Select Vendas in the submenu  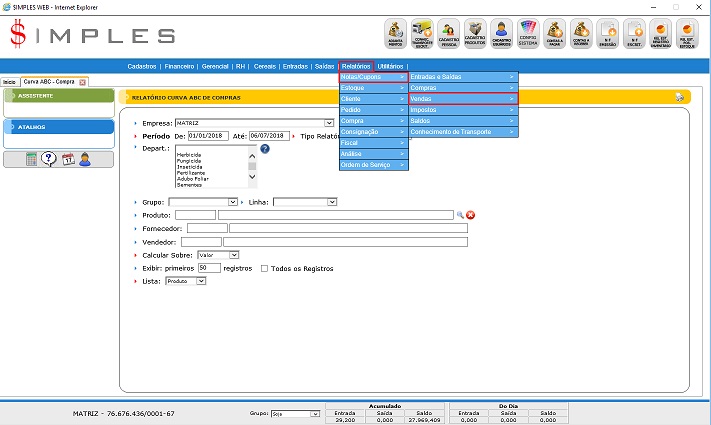pos(463,99)
